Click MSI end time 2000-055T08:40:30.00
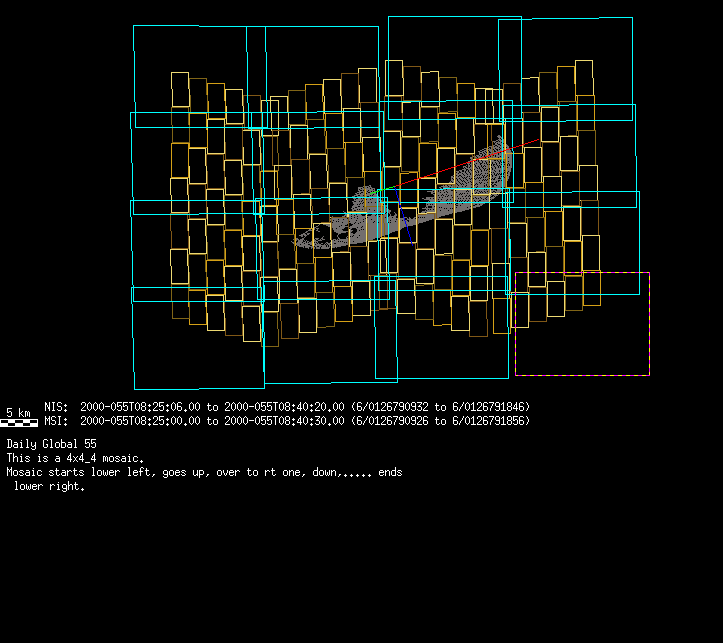This screenshot has height=643, width=723. [x=283, y=421]
